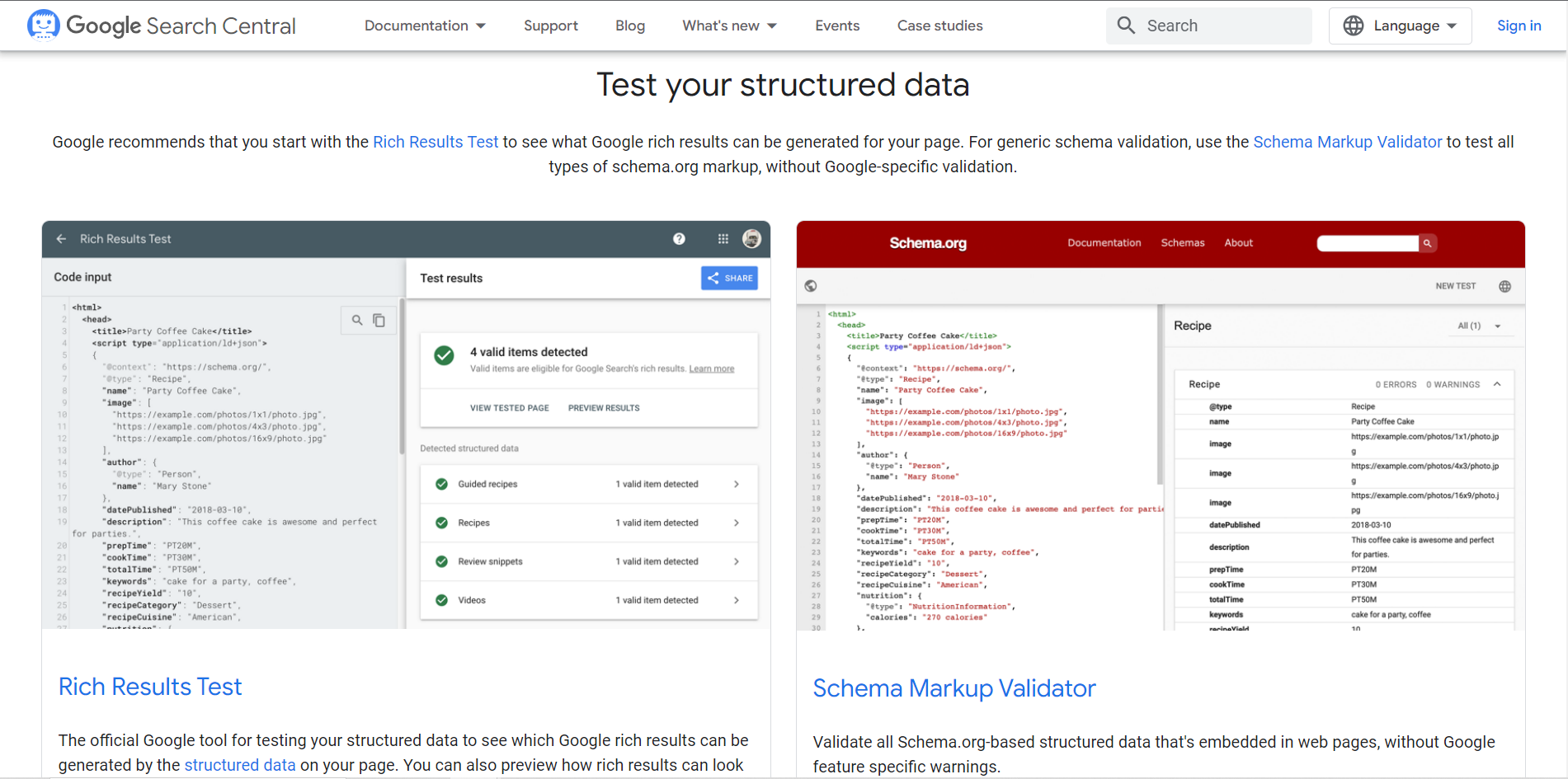The width and height of the screenshot is (1568, 779).
Task: Click the back arrow in Rich Results Test
Action: pos(61,238)
